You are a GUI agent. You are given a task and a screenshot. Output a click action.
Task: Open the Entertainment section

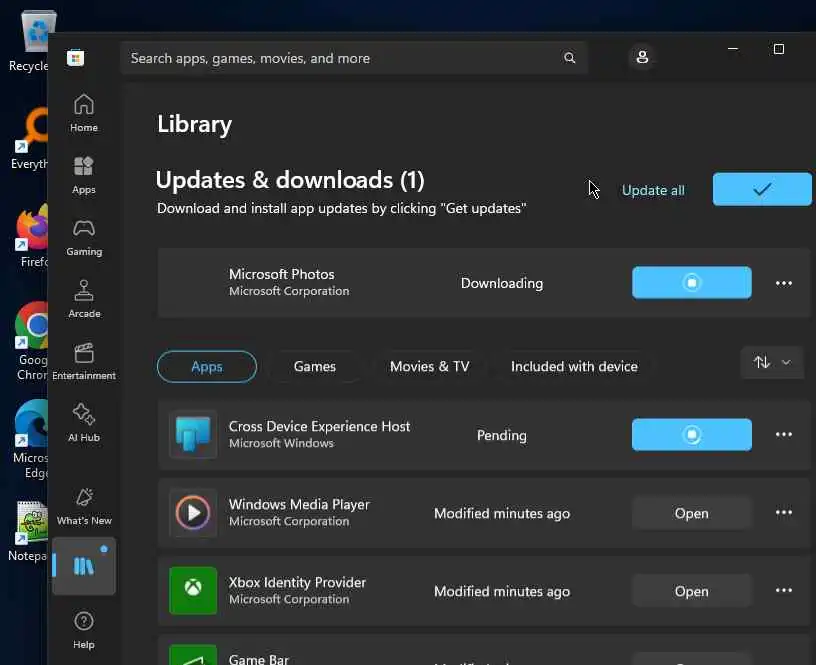coord(84,361)
